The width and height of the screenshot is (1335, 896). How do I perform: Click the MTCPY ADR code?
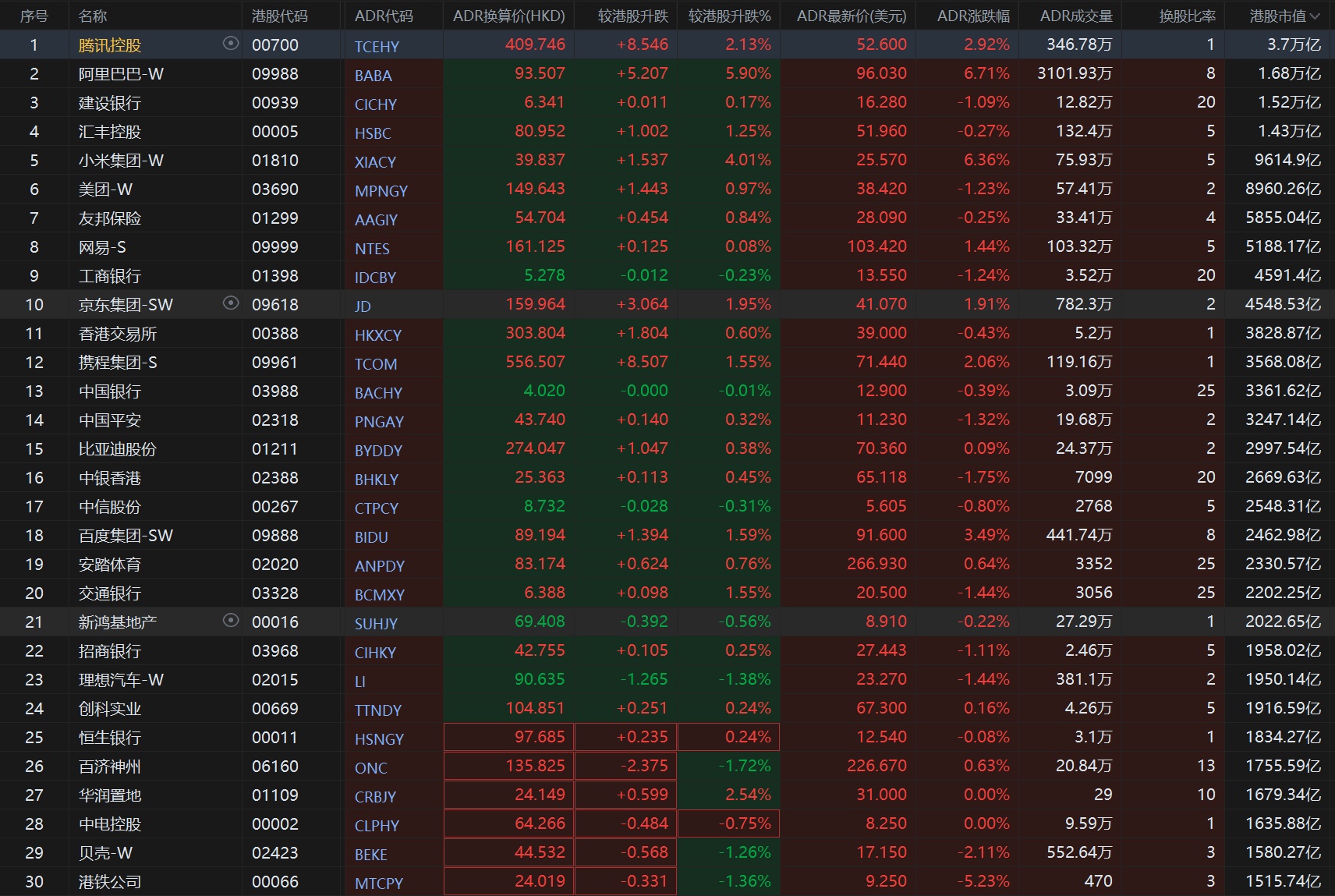pyautogui.click(x=379, y=884)
